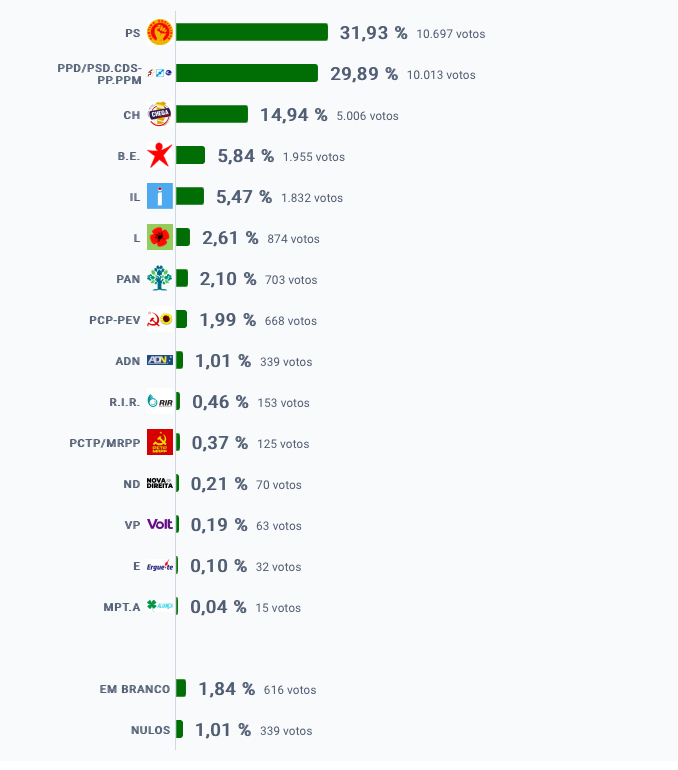The image size is (678, 770).
Task: Click the Nova Direita logo
Action: tap(160, 484)
